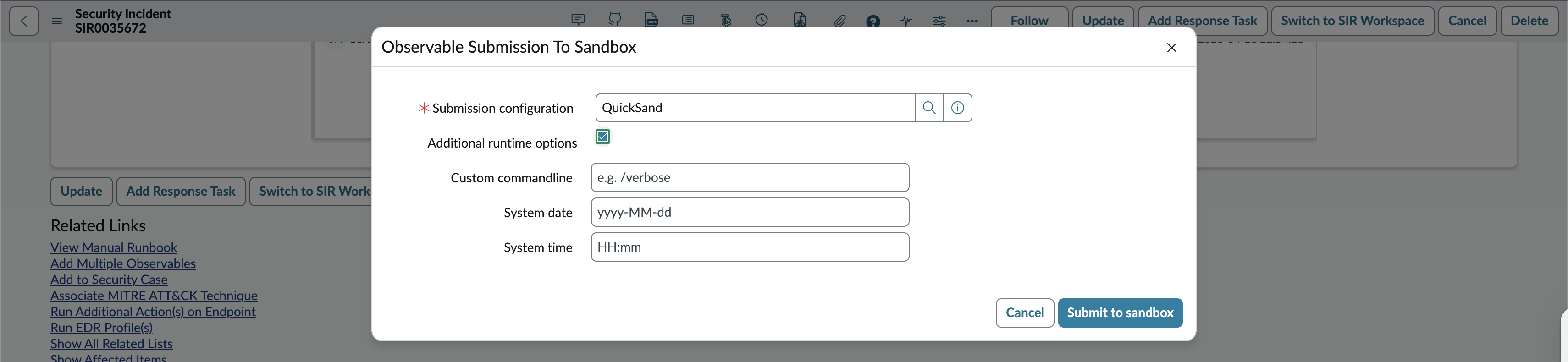Preview the QuickSand record info icon
The height and width of the screenshot is (362, 1568).
pyautogui.click(x=957, y=108)
